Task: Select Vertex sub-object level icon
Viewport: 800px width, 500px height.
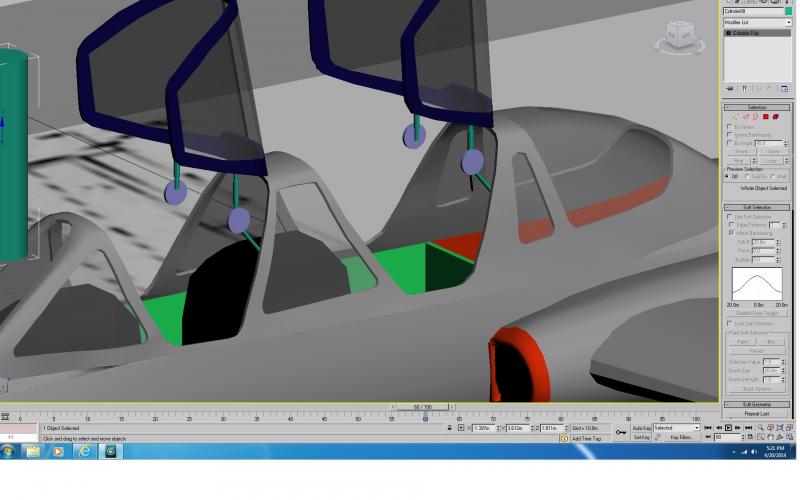Action: (736, 116)
